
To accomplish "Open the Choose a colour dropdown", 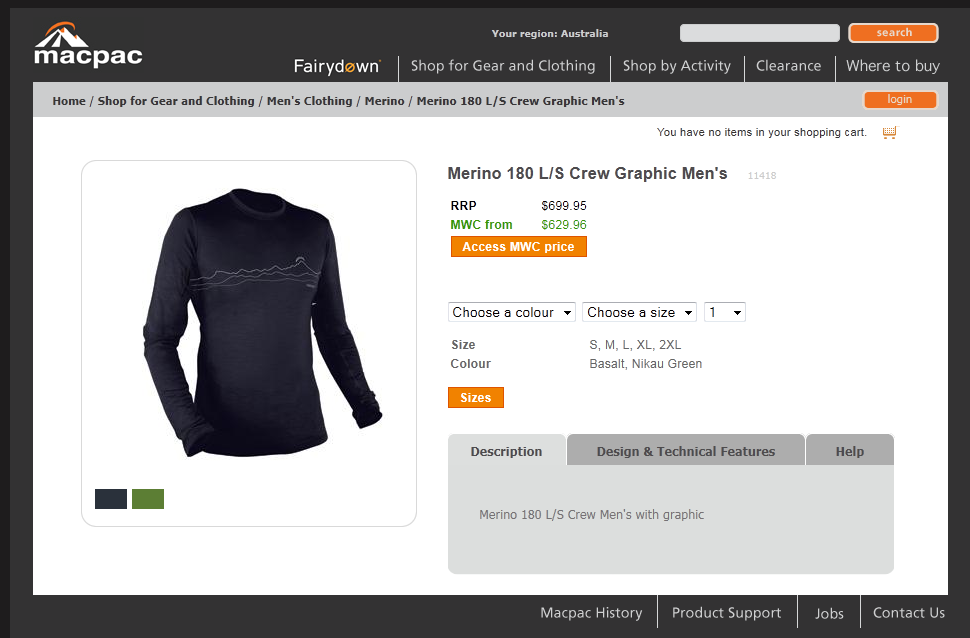I will click(512, 312).
